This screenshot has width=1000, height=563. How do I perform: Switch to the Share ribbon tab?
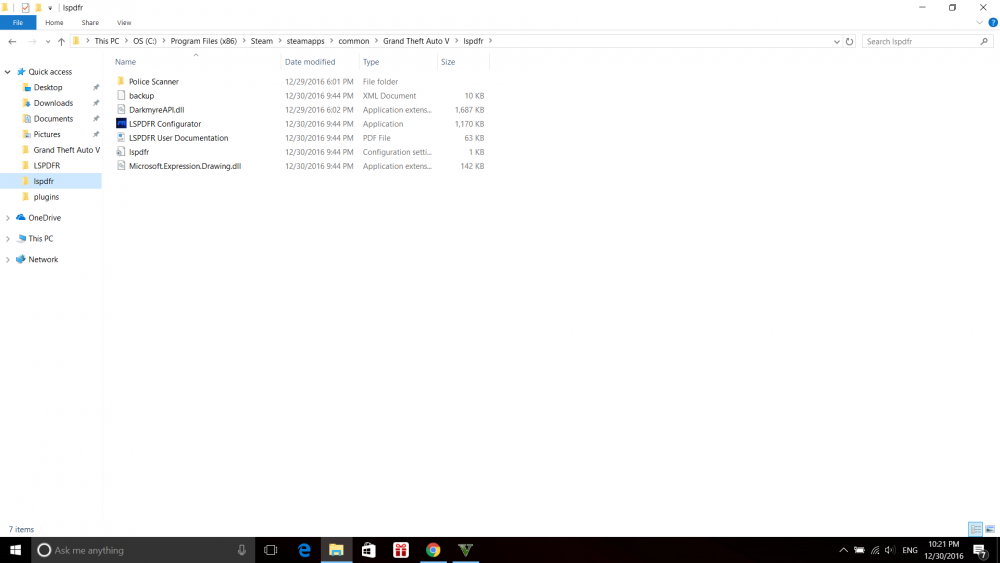click(x=90, y=22)
